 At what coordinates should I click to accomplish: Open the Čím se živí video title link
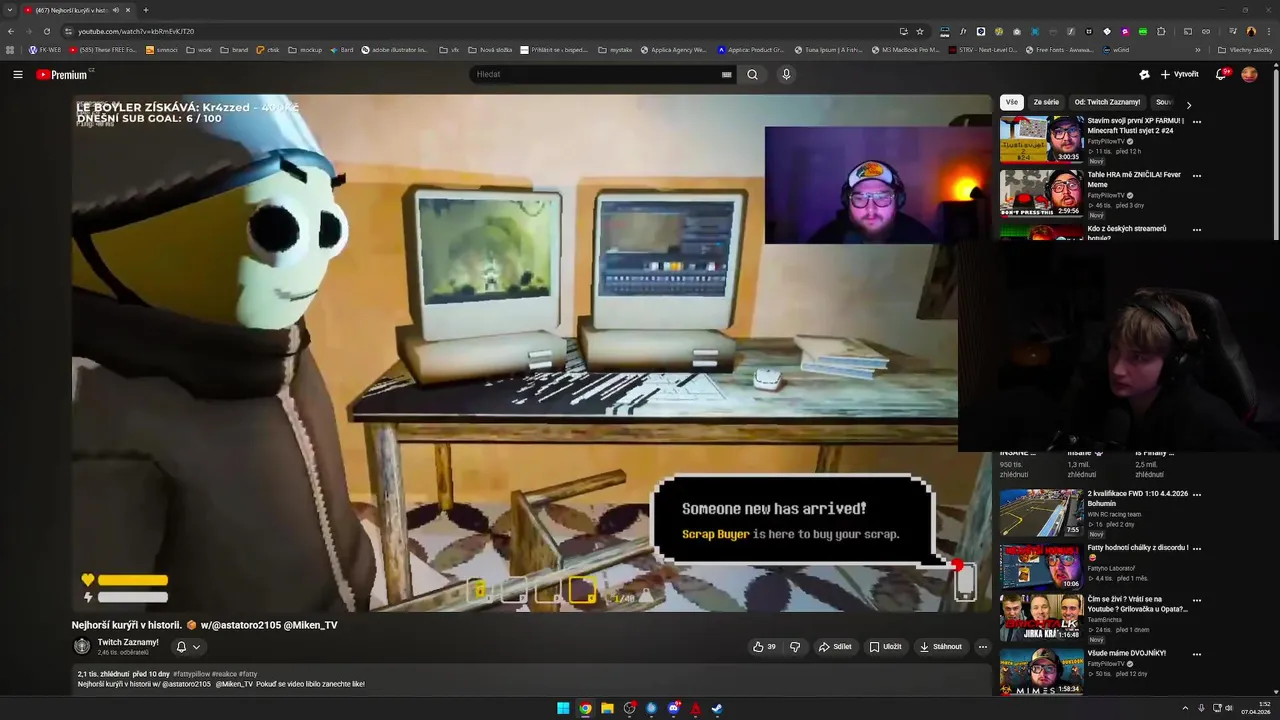point(1138,604)
